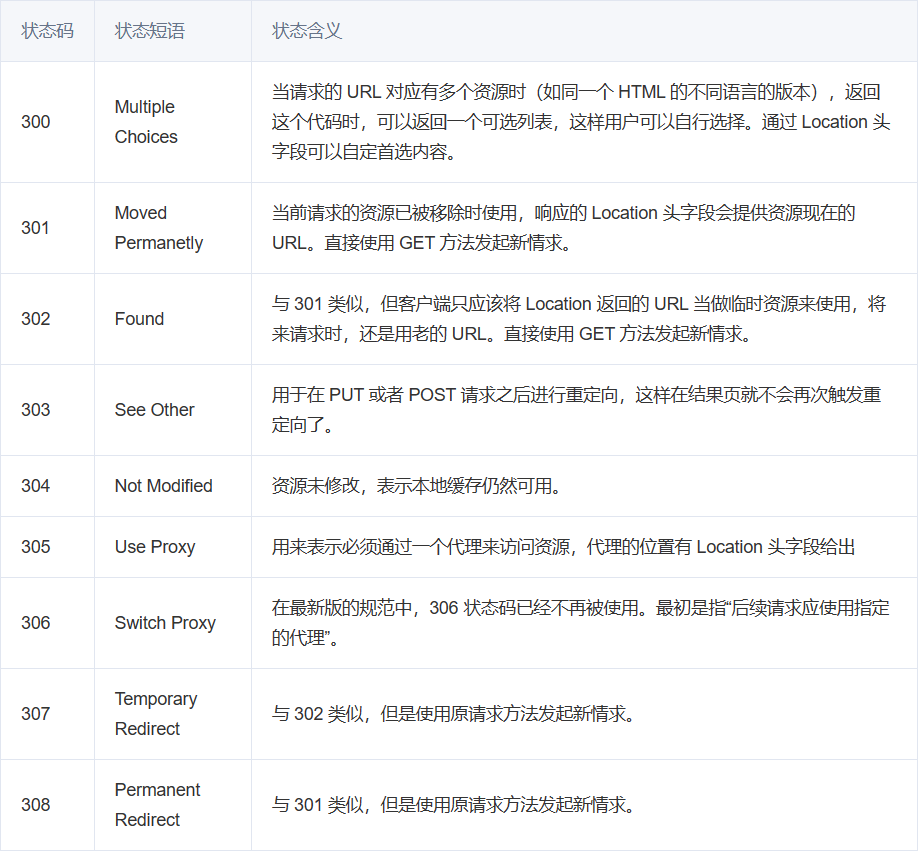Click the Switch Proxy phrase

(165, 623)
